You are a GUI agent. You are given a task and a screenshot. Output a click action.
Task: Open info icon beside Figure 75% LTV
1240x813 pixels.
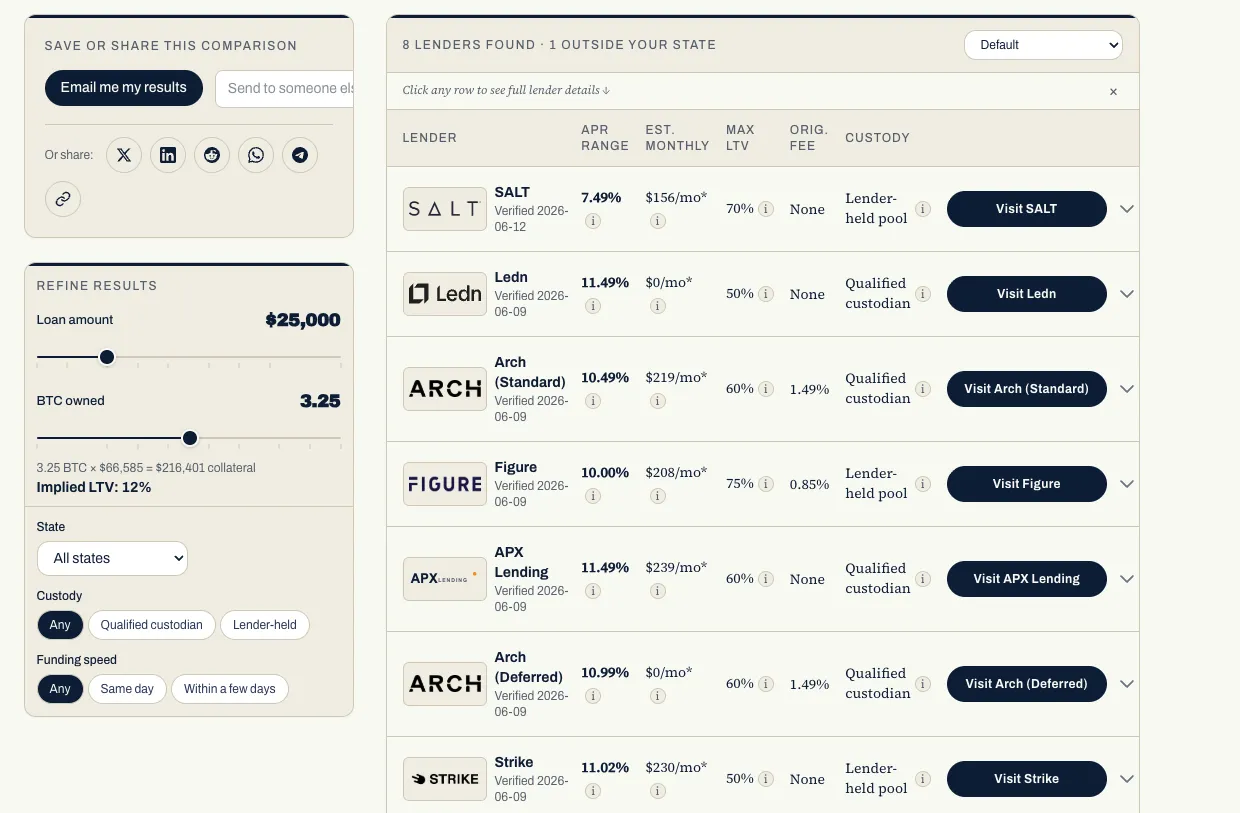click(x=766, y=484)
